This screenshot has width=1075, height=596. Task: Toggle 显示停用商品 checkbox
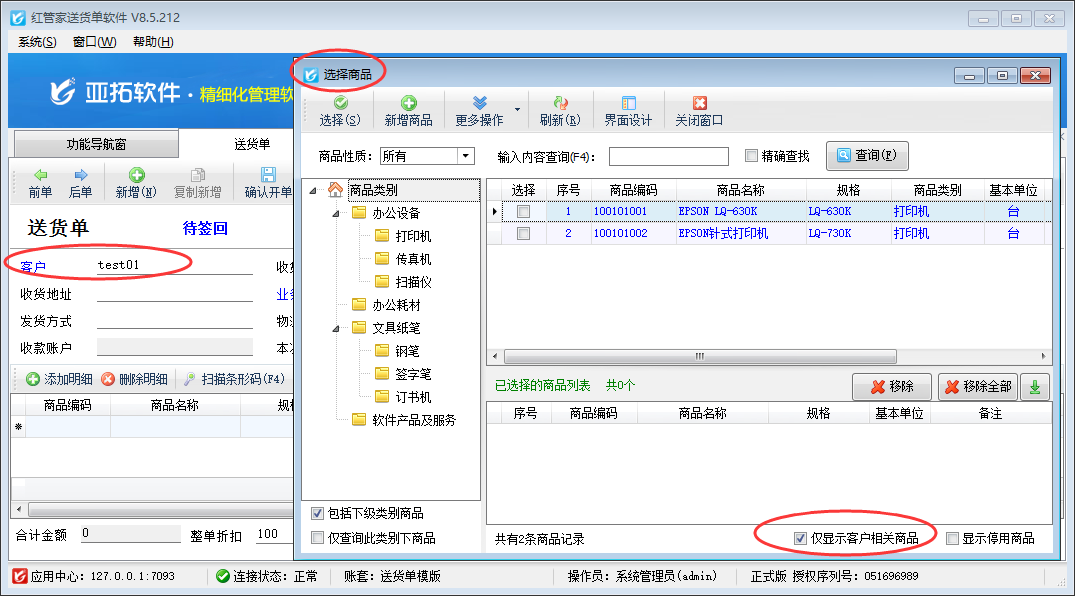click(952, 538)
